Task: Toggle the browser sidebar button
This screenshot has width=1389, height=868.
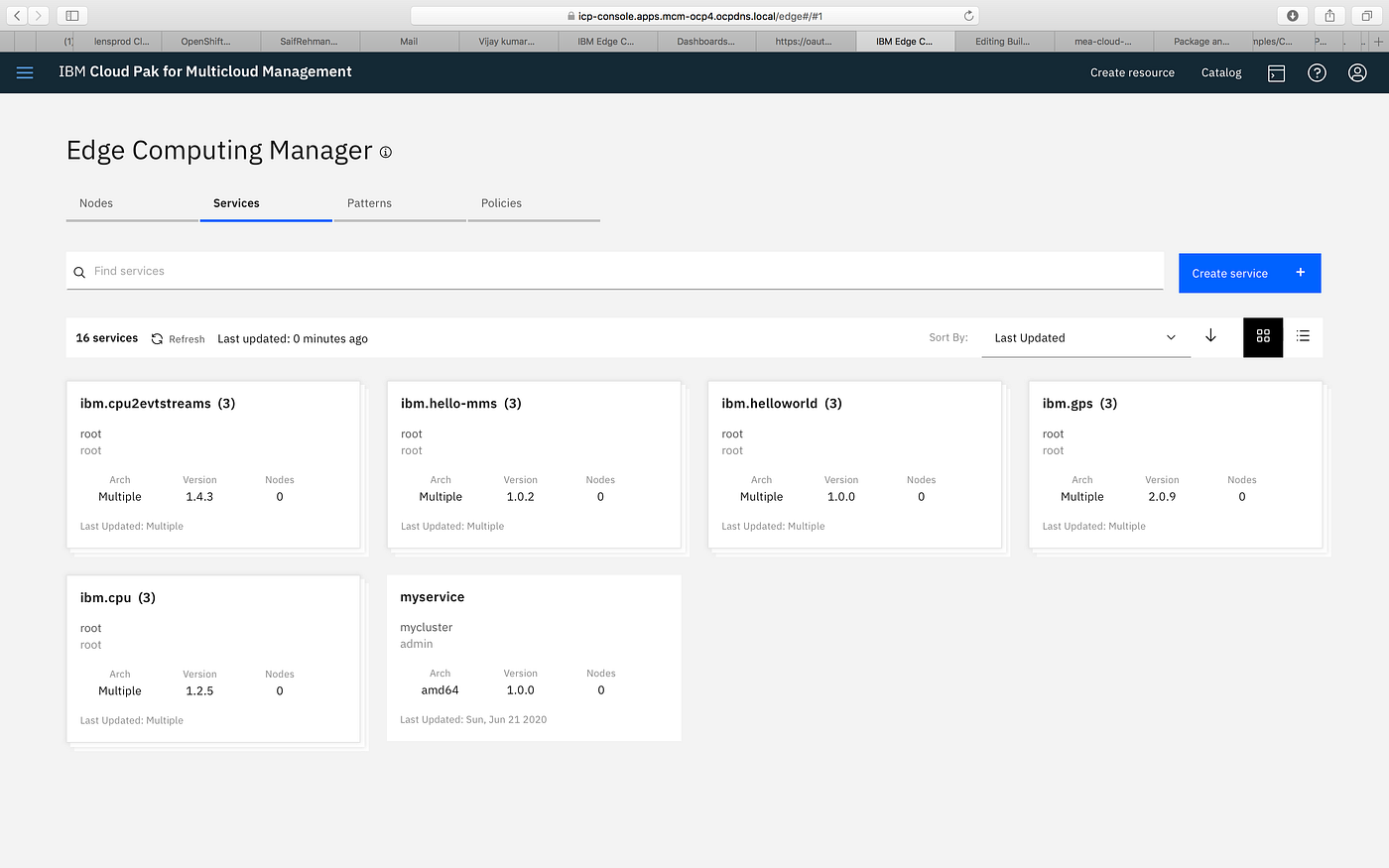Action: coord(70,15)
